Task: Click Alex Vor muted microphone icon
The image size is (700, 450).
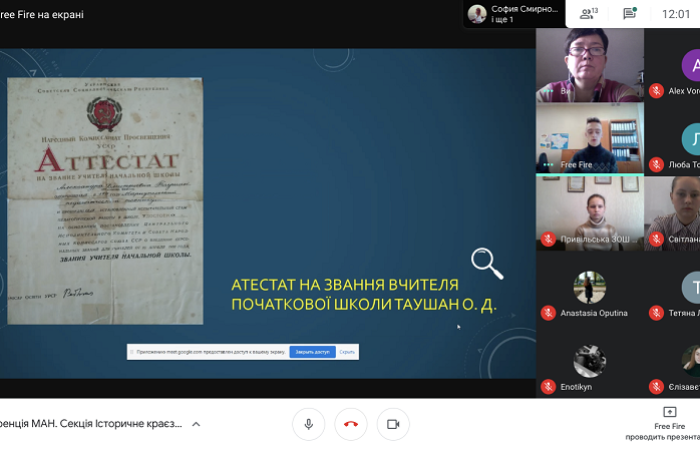Action: tap(656, 91)
